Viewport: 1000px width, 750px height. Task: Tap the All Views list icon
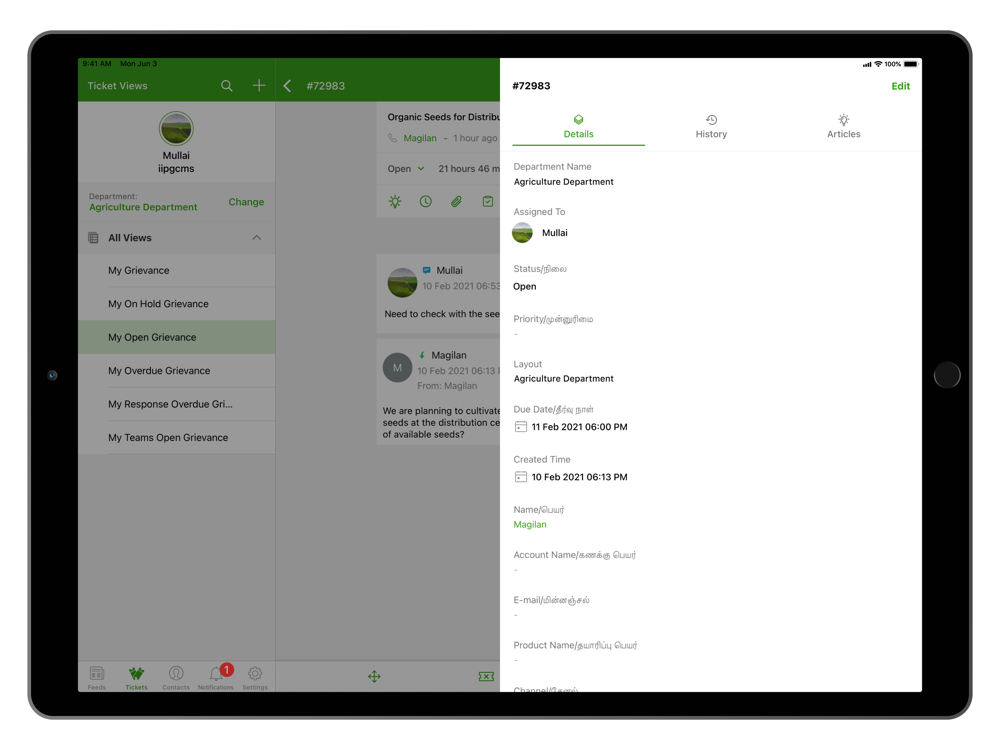(x=93, y=238)
